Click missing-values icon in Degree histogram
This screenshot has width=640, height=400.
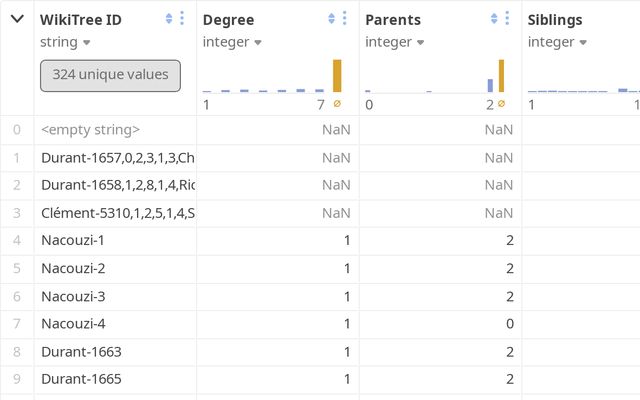[337, 104]
